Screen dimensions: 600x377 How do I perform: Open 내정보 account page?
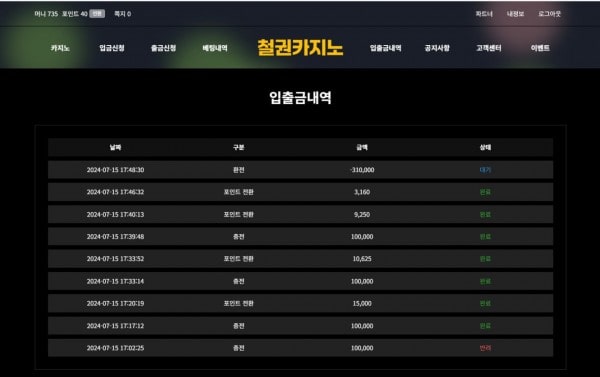515,14
